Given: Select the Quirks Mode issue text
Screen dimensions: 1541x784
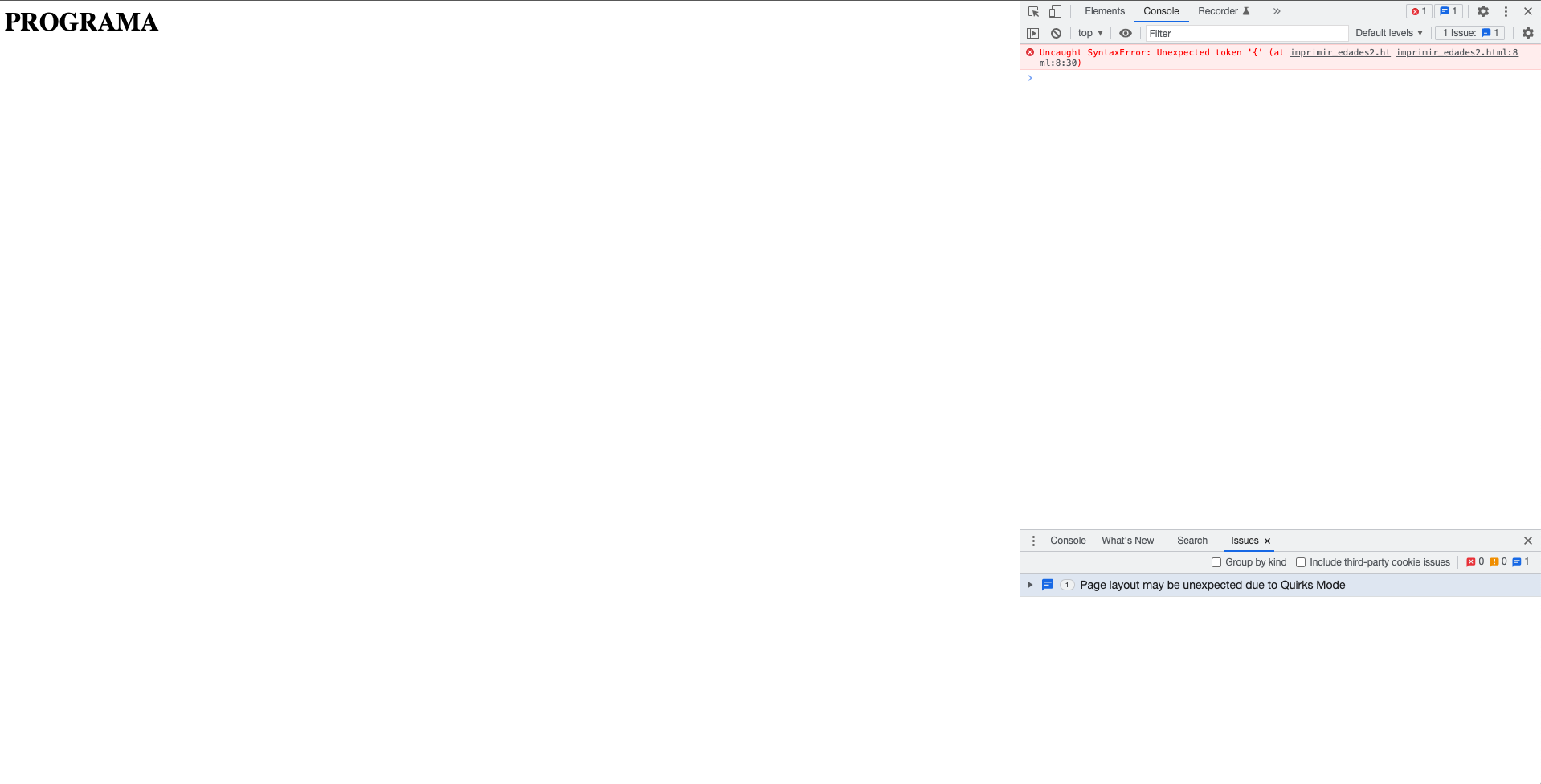Looking at the screenshot, I should pos(1212,585).
